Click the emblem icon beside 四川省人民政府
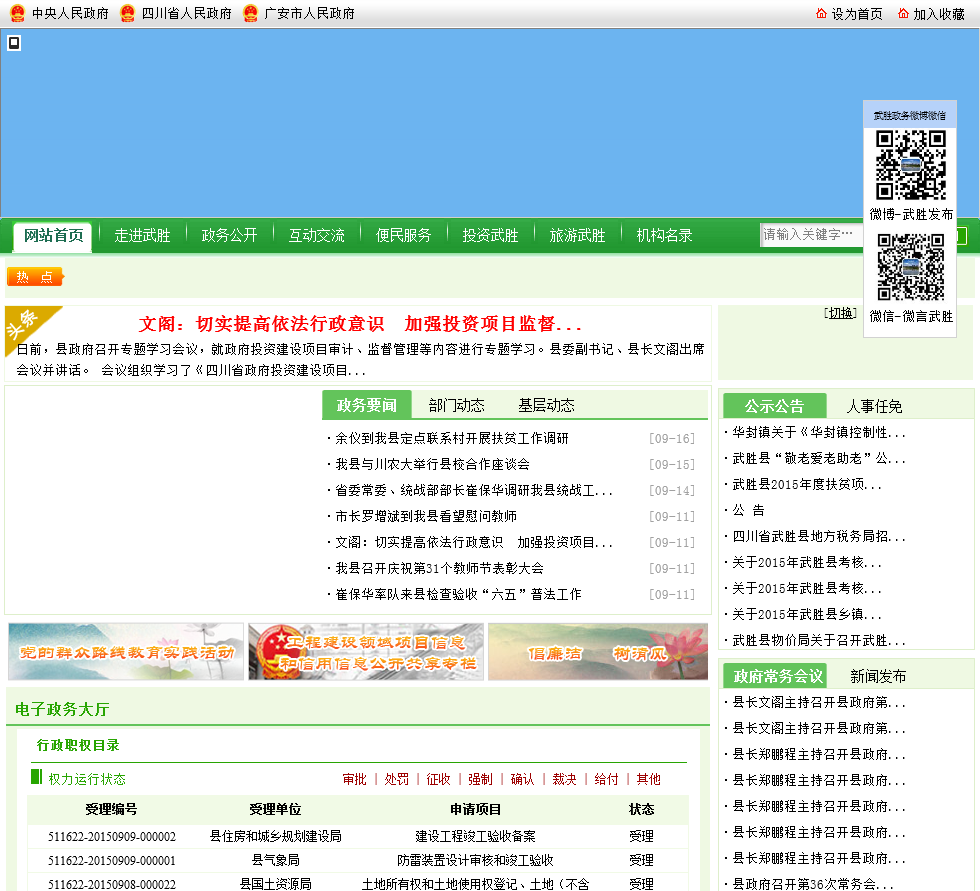This screenshot has width=980, height=891. click(127, 13)
